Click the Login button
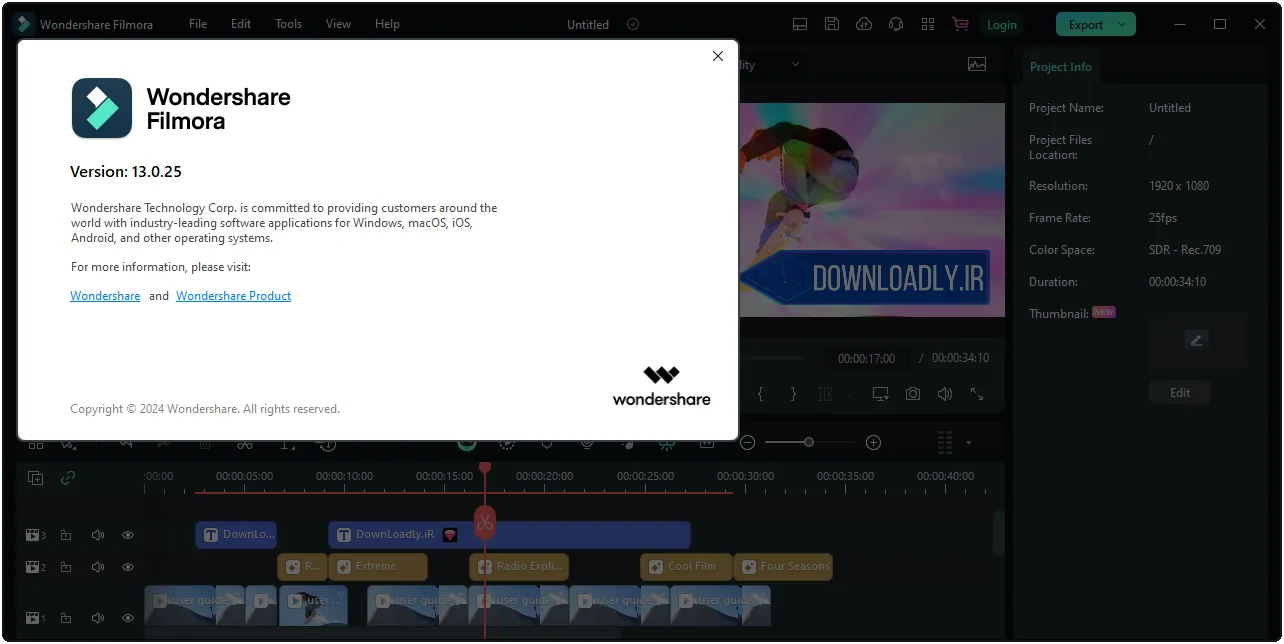 coord(1001,25)
